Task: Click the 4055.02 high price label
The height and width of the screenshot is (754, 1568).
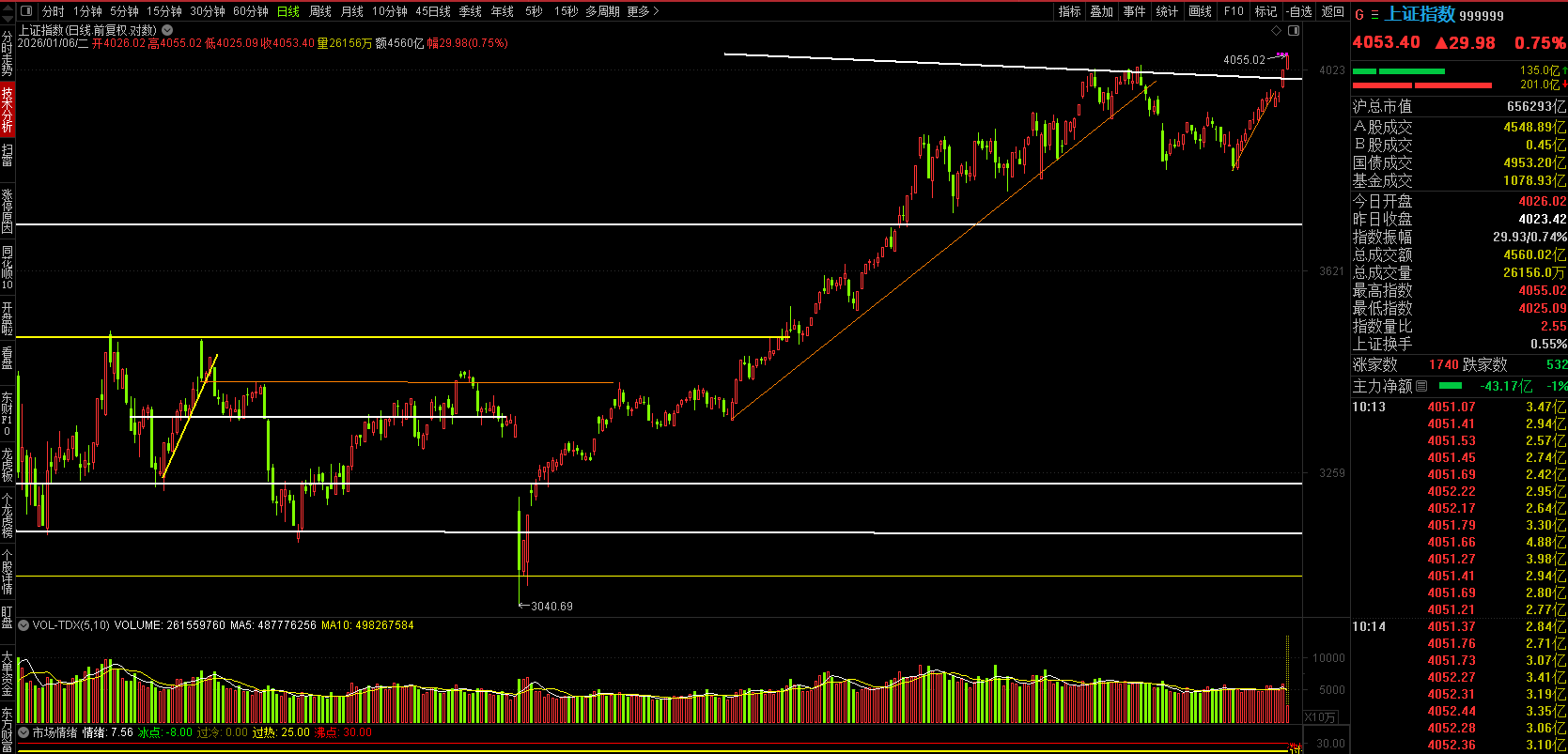Action: [x=1244, y=60]
